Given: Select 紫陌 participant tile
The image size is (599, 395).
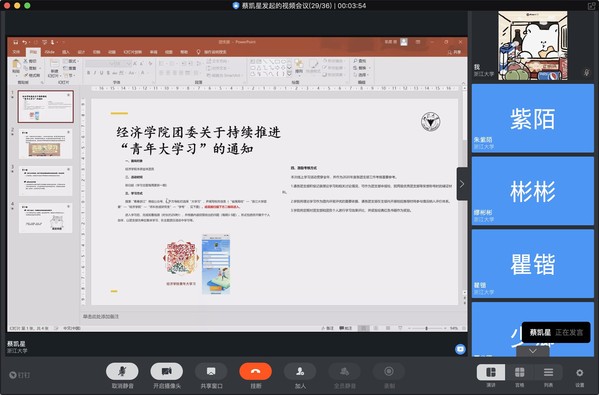Looking at the screenshot, I should pos(533,118).
